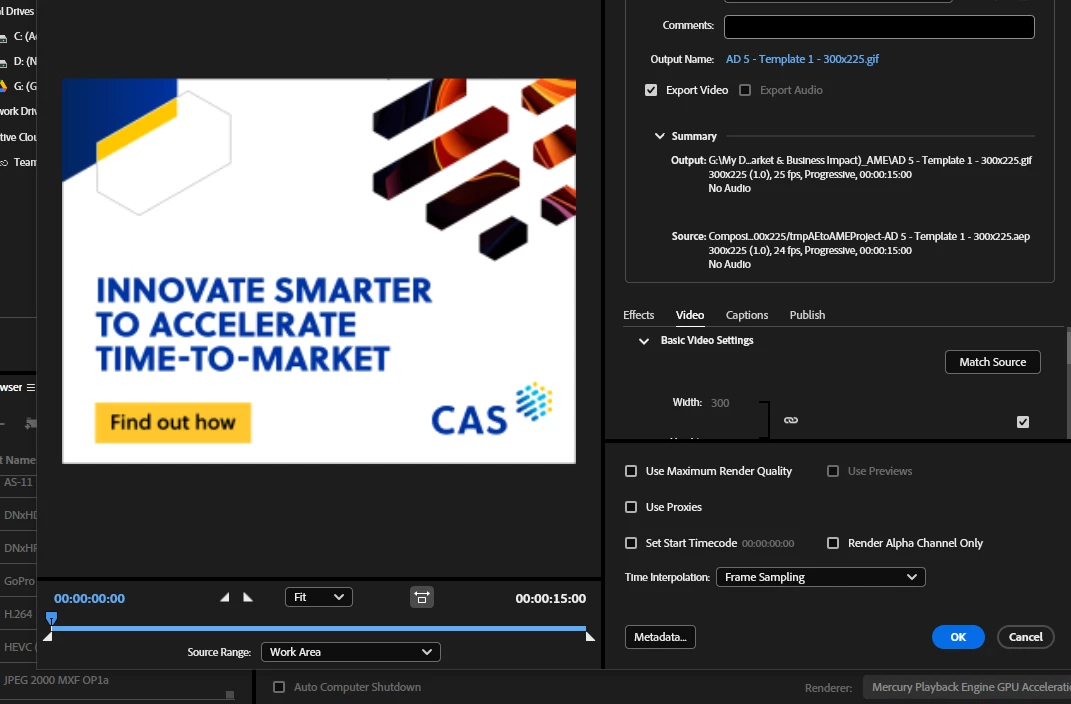
Task: Click the Comments input field
Action: coord(879,27)
